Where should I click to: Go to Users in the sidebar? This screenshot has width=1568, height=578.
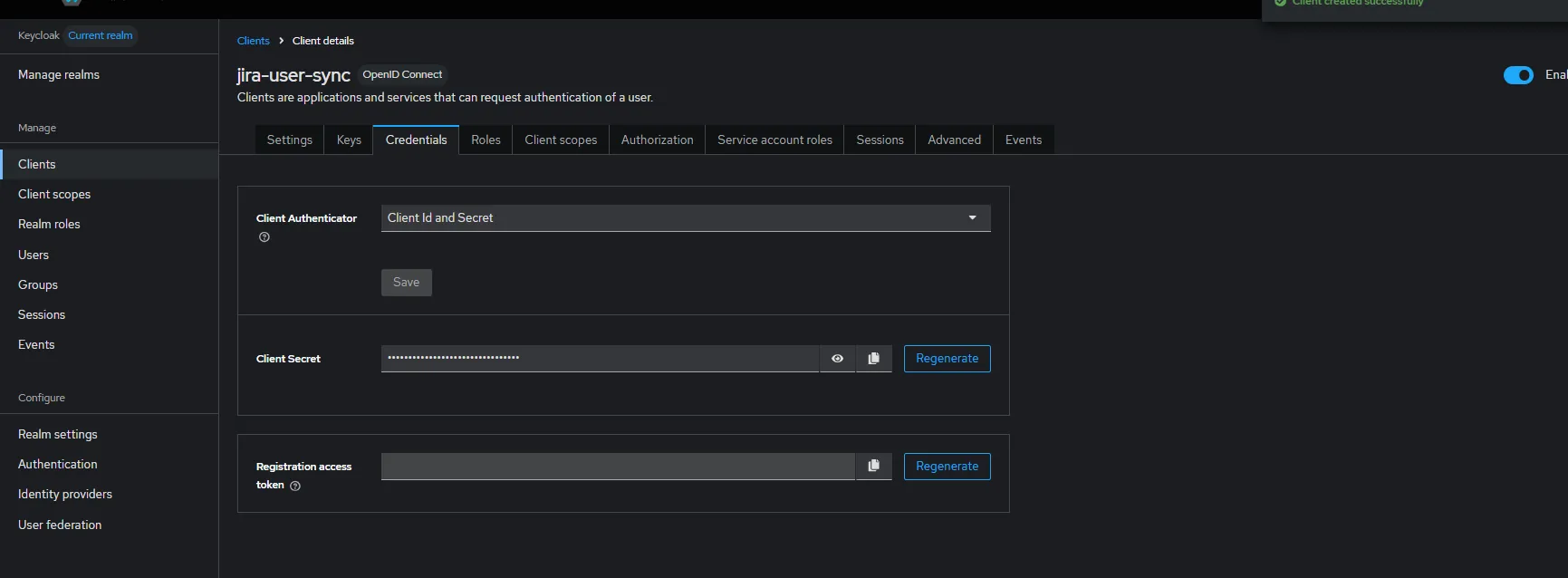(109, 255)
